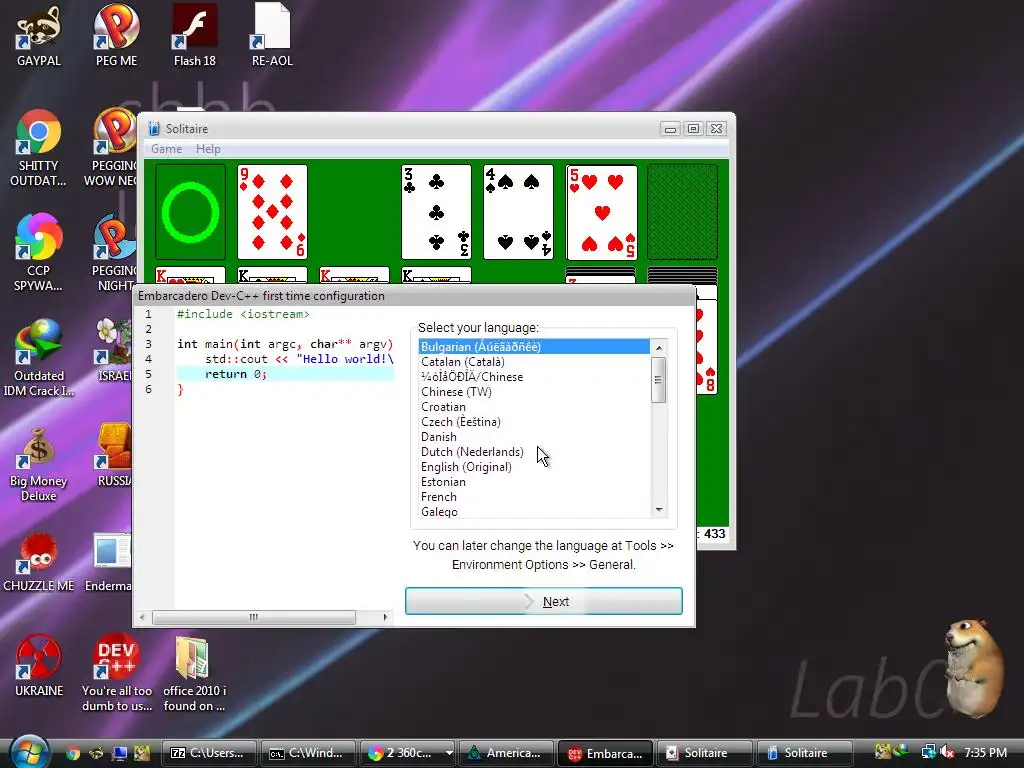This screenshot has height=768, width=1024.
Task: Open the GAYPAL desktop shortcut
Action: (x=39, y=36)
